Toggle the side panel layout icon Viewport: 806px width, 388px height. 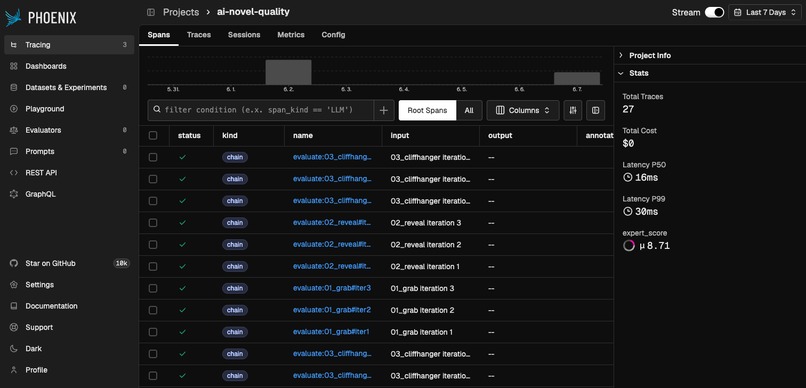(595, 110)
